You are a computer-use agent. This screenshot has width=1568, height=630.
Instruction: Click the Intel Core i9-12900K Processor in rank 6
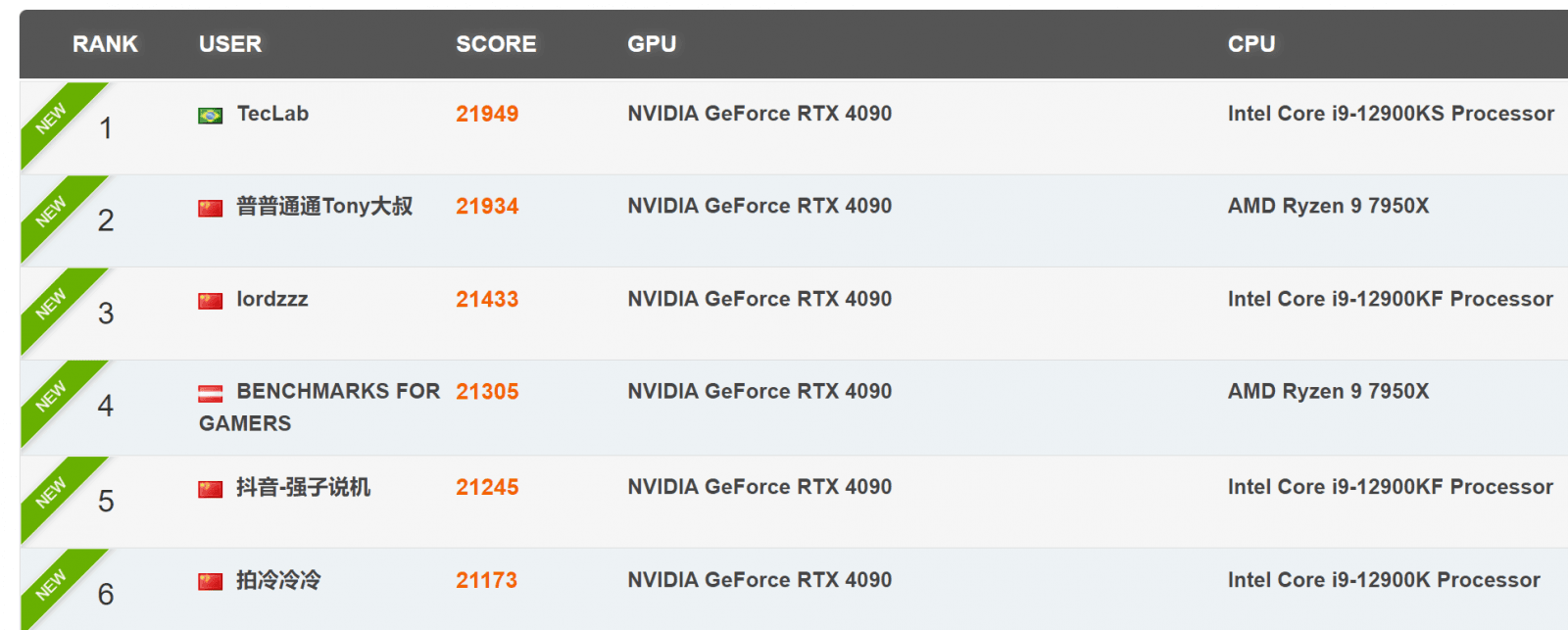(x=1384, y=580)
